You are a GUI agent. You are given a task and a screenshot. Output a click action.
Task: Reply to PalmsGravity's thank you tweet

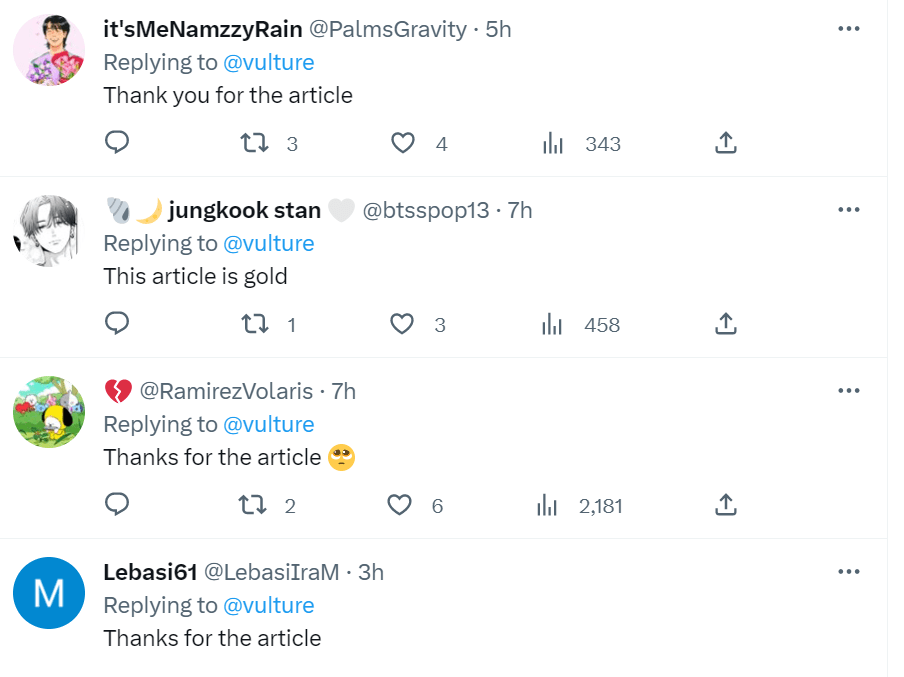coord(117,143)
